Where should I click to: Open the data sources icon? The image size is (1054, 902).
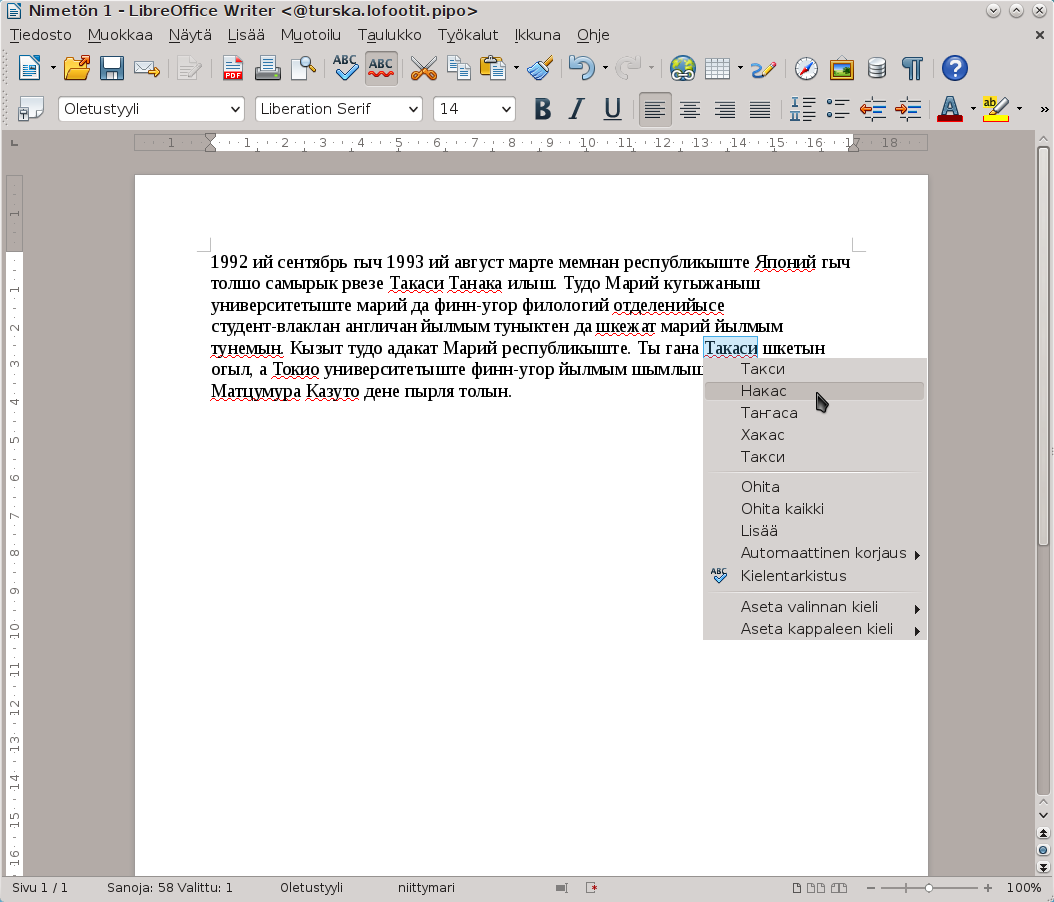pos(877,69)
